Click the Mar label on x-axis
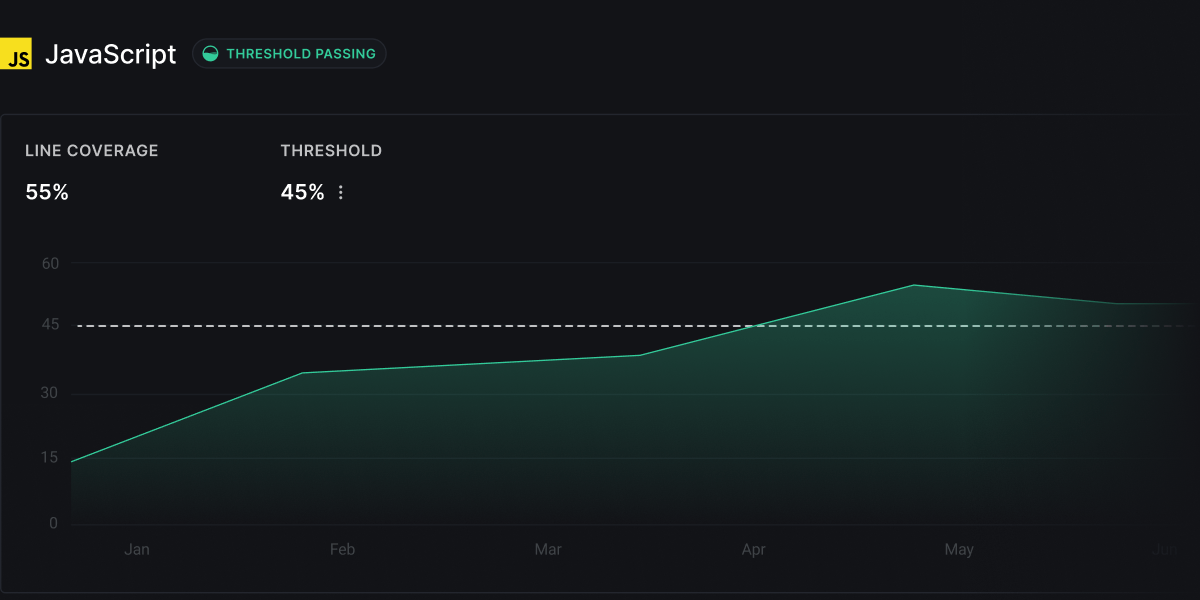Viewport: 1200px width, 600px height. click(548, 549)
